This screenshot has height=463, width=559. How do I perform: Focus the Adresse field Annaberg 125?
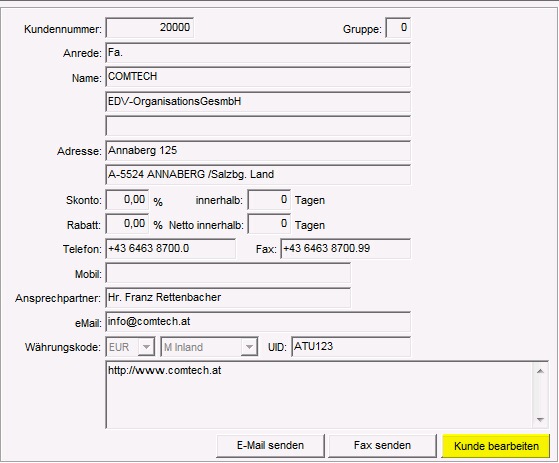pyautogui.click(x=258, y=150)
